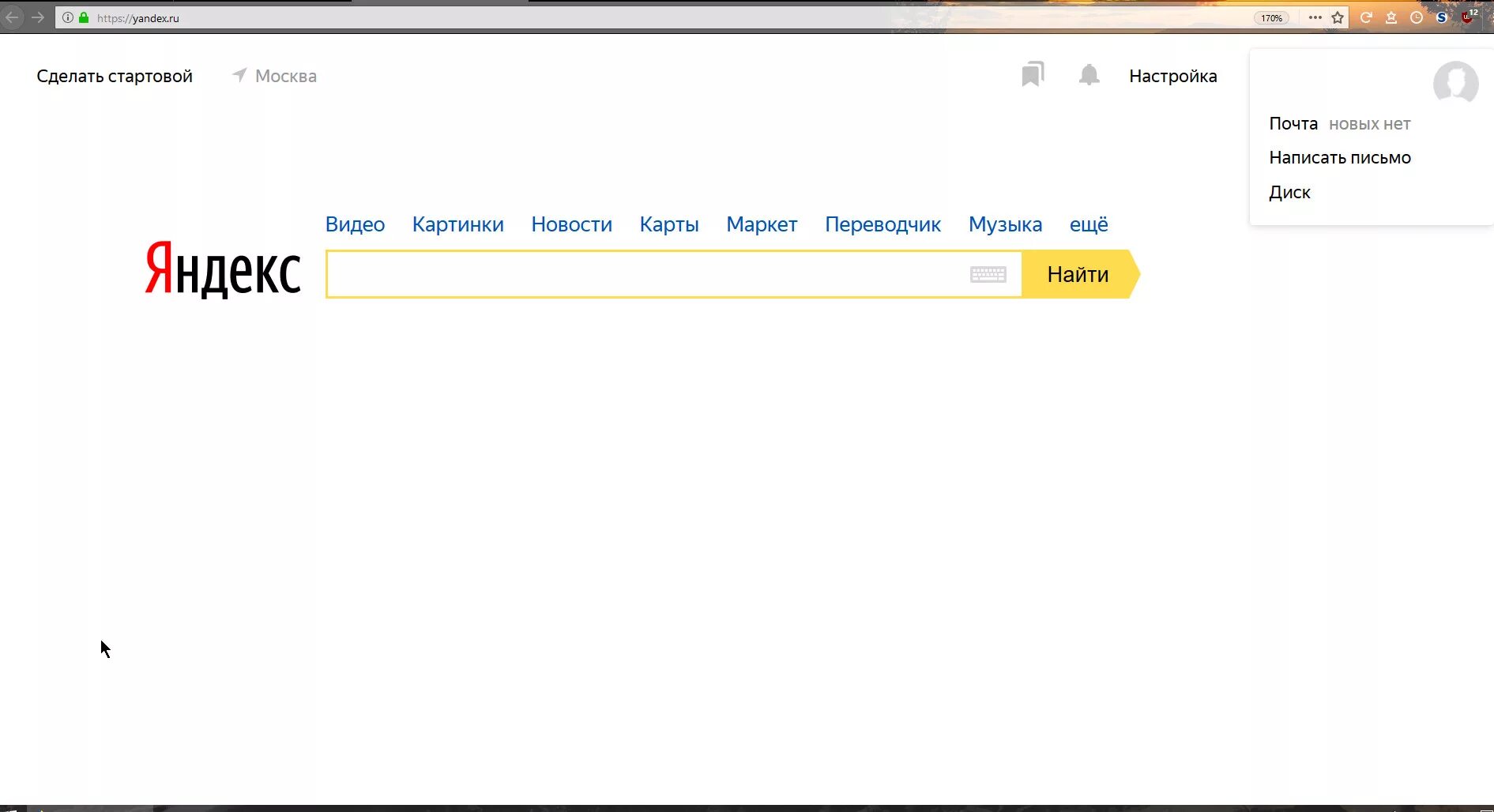The width and height of the screenshot is (1494, 812).
Task: Go back with the browser back arrow
Action: coord(13,17)
